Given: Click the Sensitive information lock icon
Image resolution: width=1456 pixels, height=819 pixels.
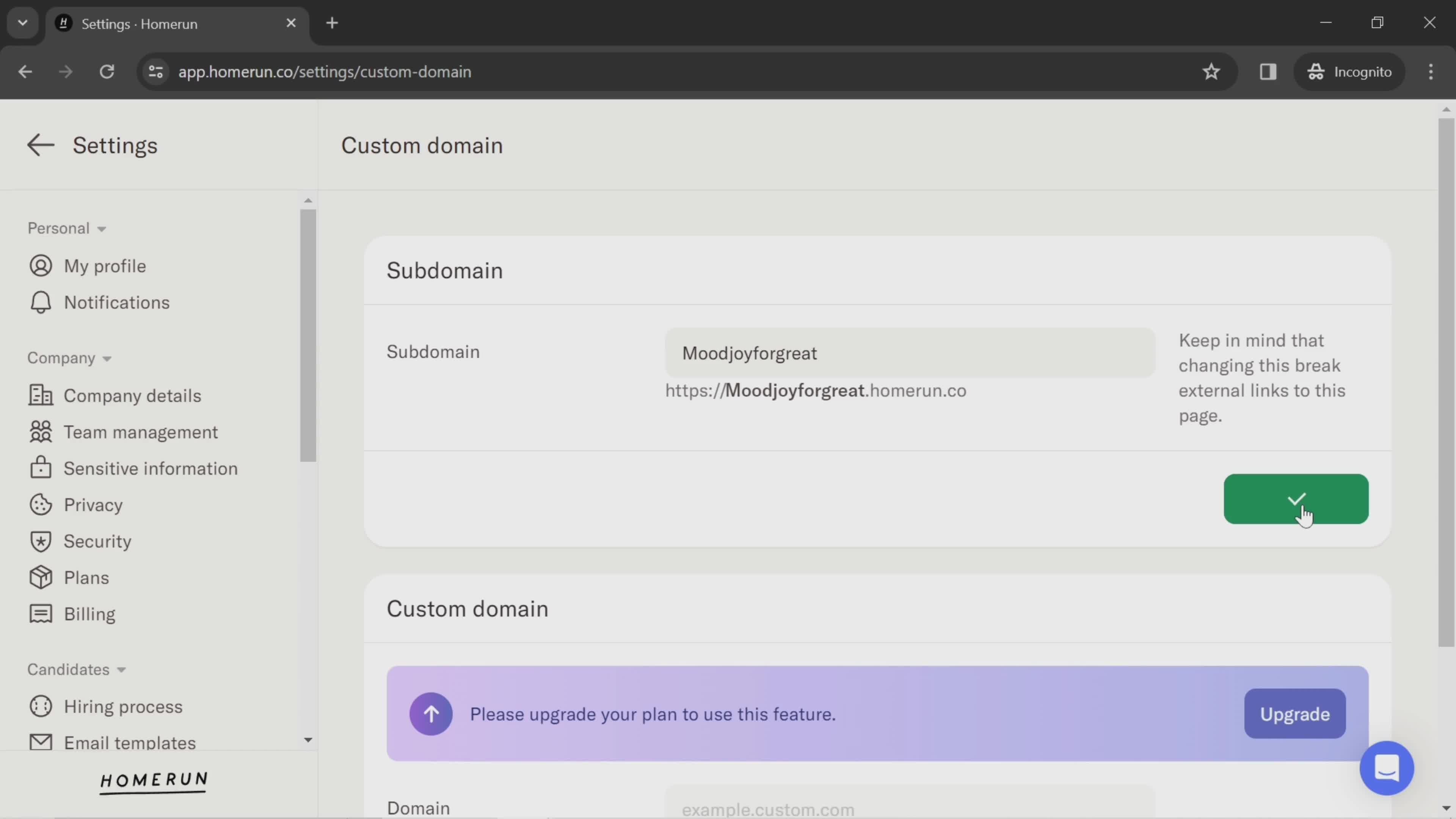Looking at the screenshot, I should tap(41, 468).
